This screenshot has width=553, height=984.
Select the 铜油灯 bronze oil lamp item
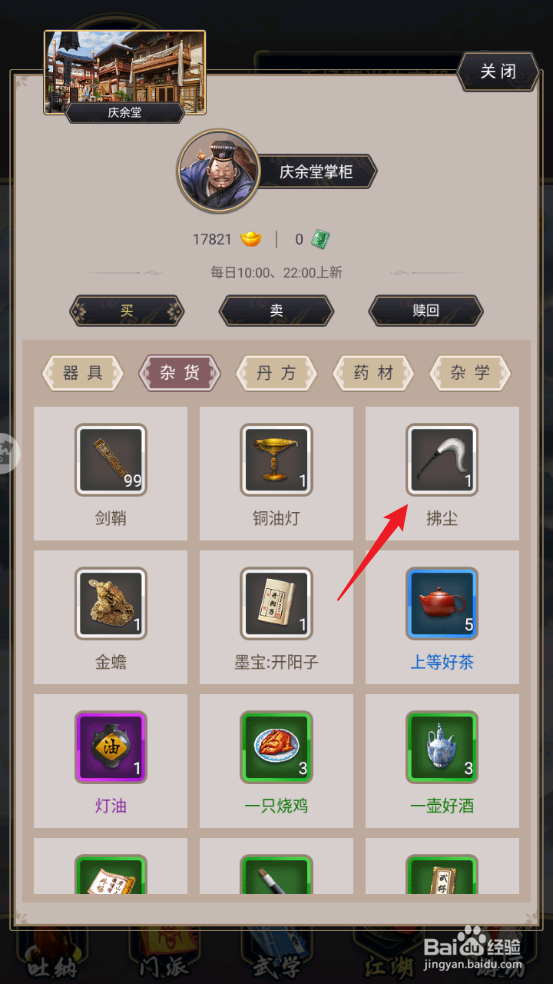[276, 473]
